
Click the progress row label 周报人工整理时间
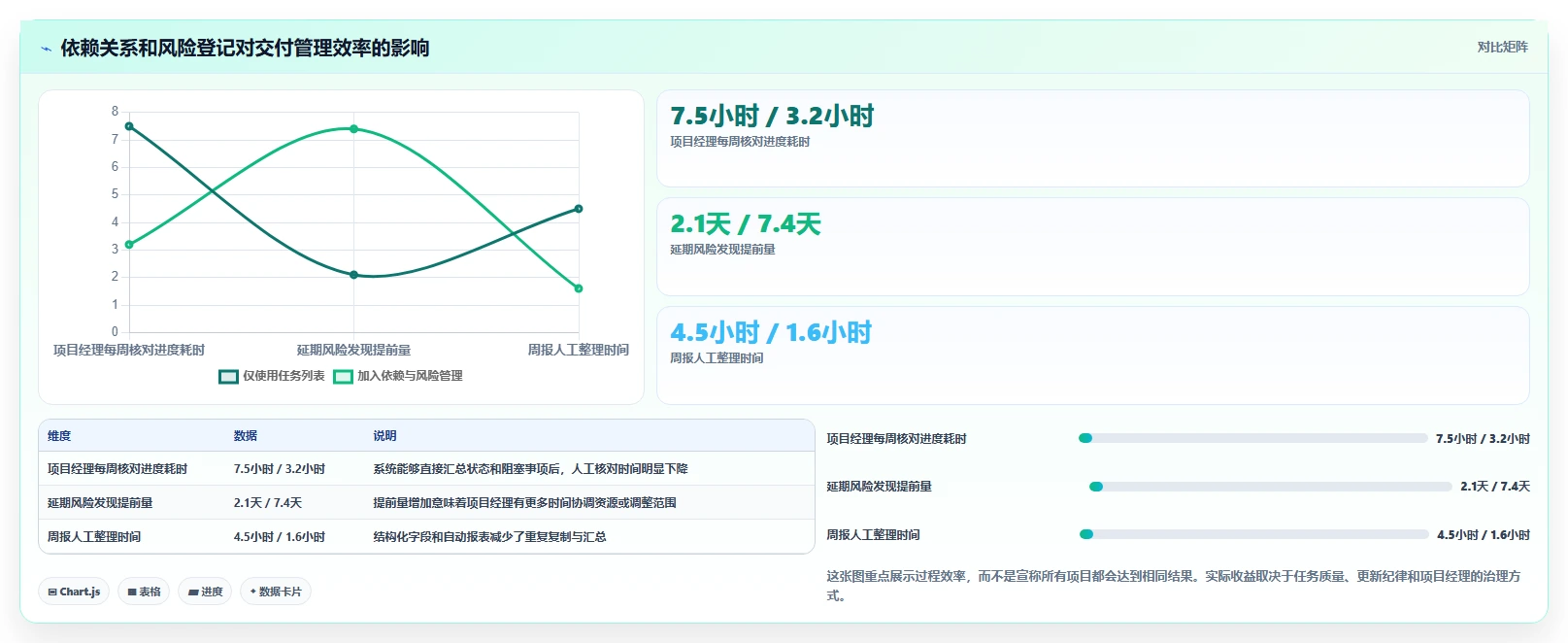pos(873,535)
